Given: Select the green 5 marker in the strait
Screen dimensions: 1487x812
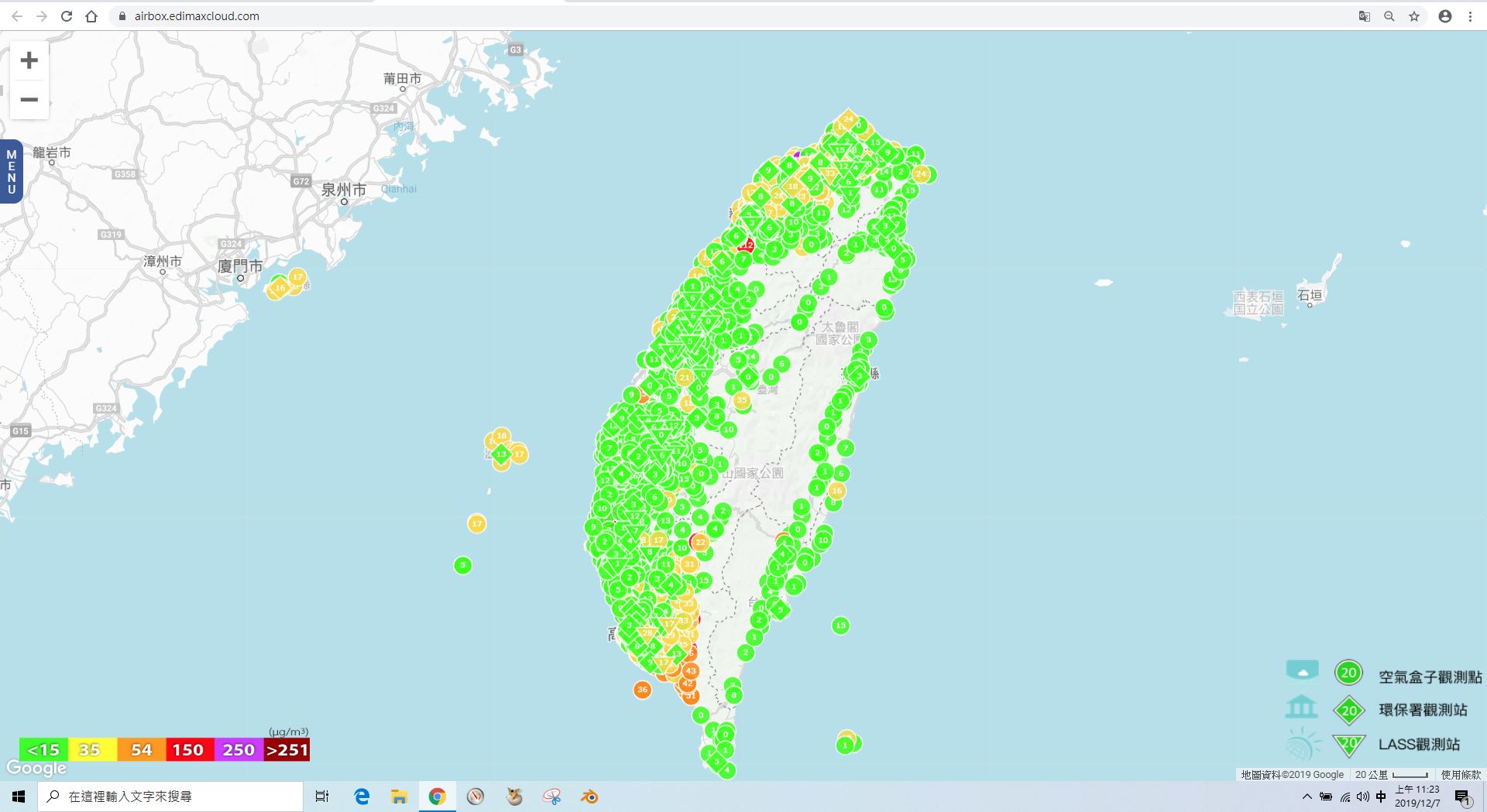Looking at the screenshot, I should pos(462,565).
